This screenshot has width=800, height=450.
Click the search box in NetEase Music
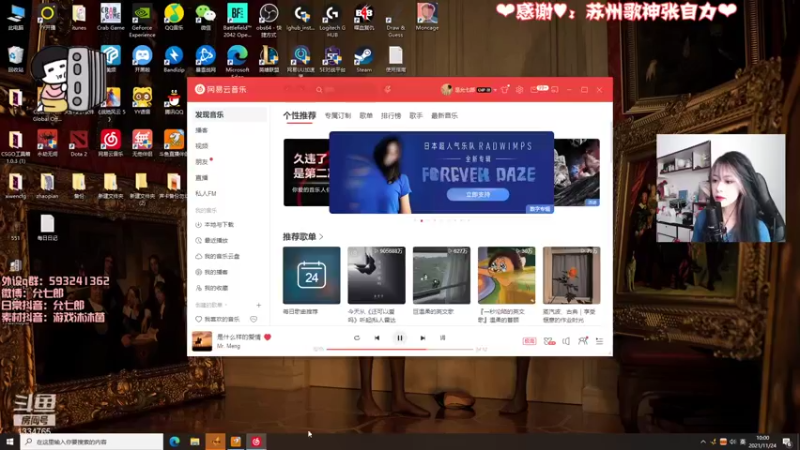point(343,89)
